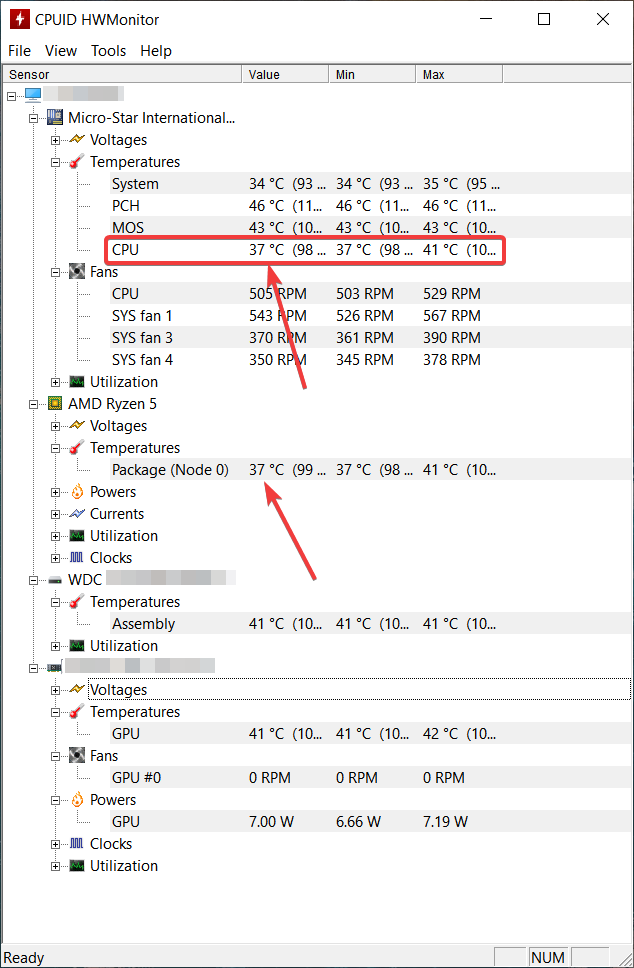
Task: Click the voltage icon under Micro-Star International
Action: [77, 140]
